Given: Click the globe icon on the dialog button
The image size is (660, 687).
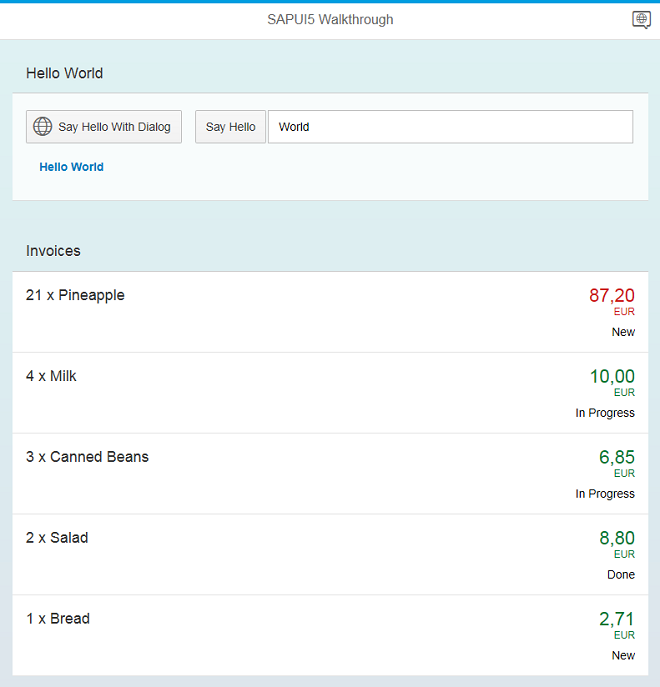Looking at the screenshot, I should click(42, 127).
